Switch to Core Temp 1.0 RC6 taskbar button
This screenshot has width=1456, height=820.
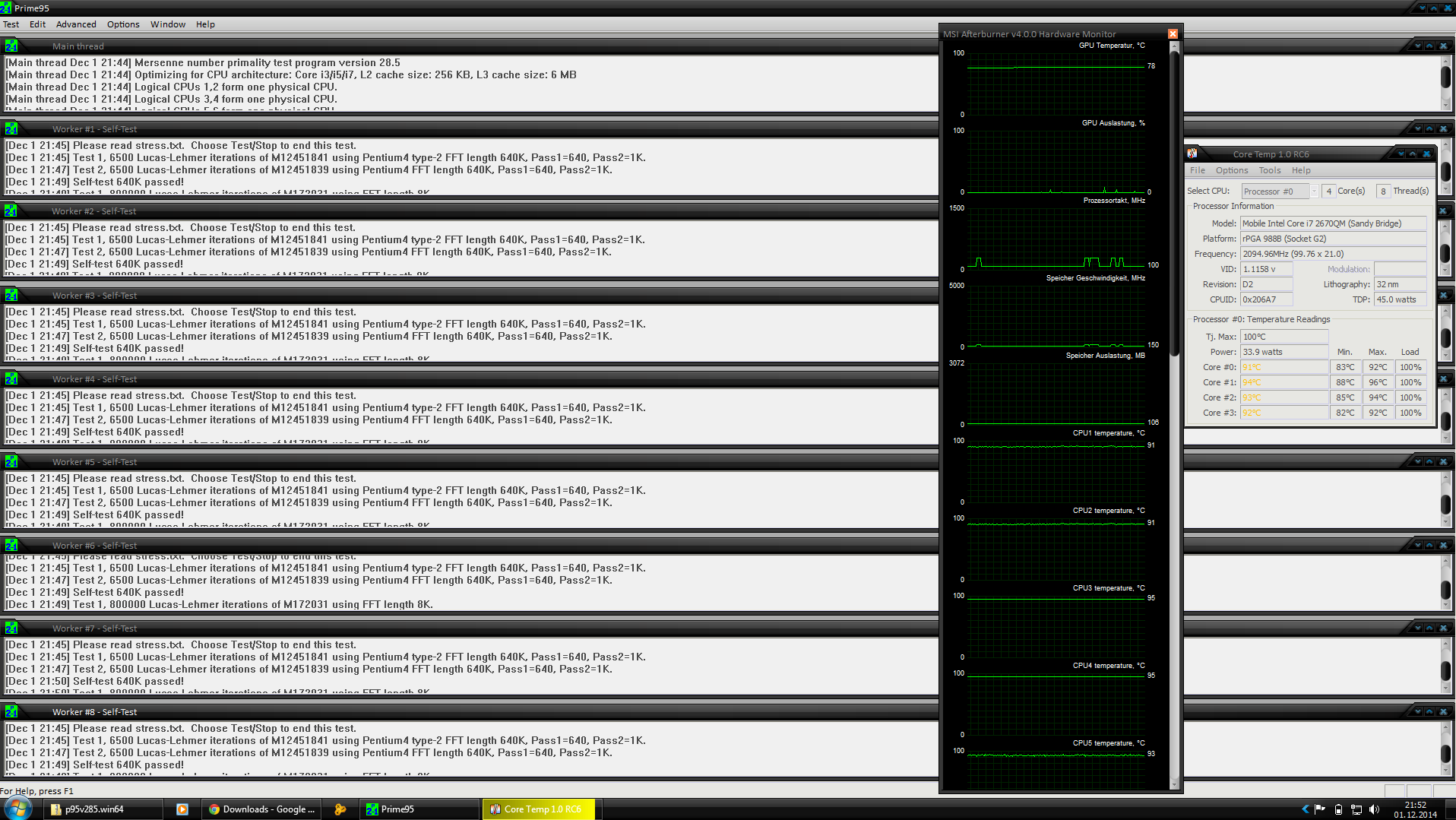point(539,809)
